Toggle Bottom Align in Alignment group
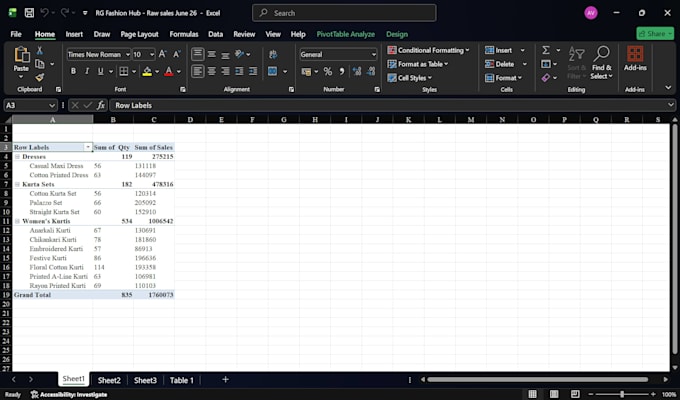Screen dimensions: 680x400 (x=226, y=54)
